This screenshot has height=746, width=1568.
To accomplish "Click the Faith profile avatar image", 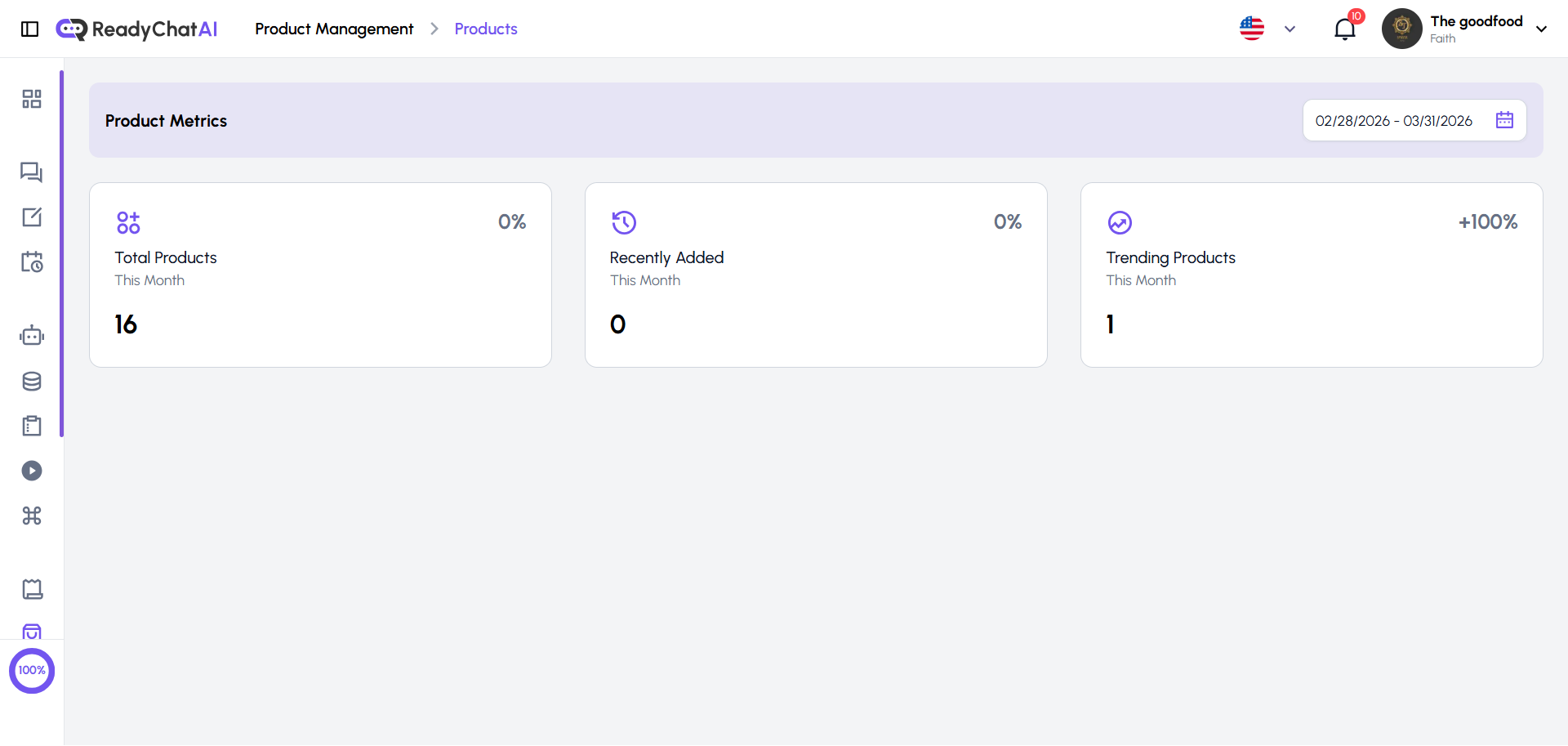I will [x=1401, y=29].
